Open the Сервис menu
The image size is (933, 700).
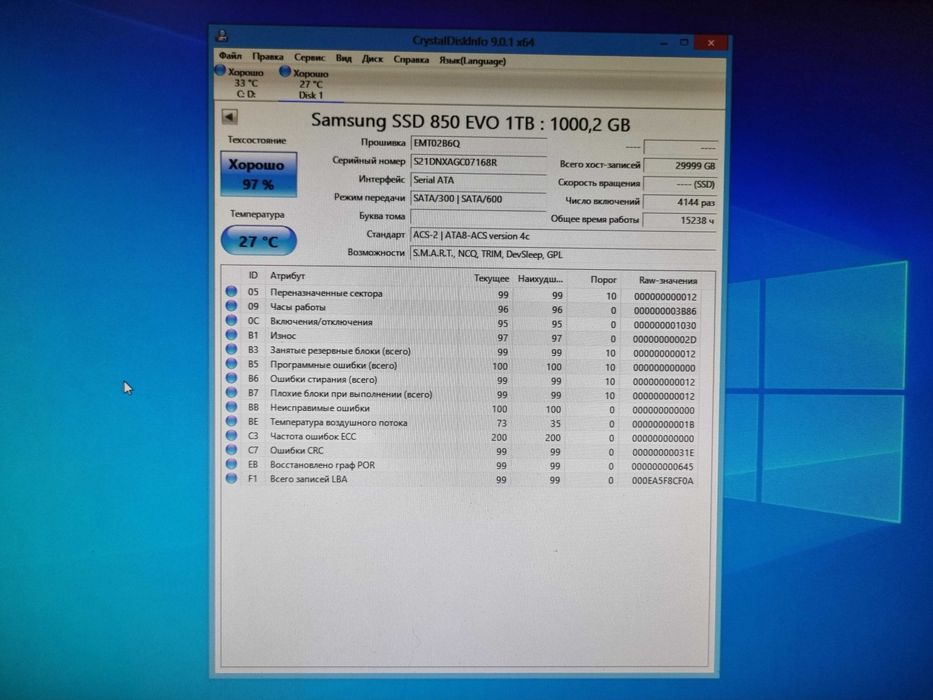point(309,58)
